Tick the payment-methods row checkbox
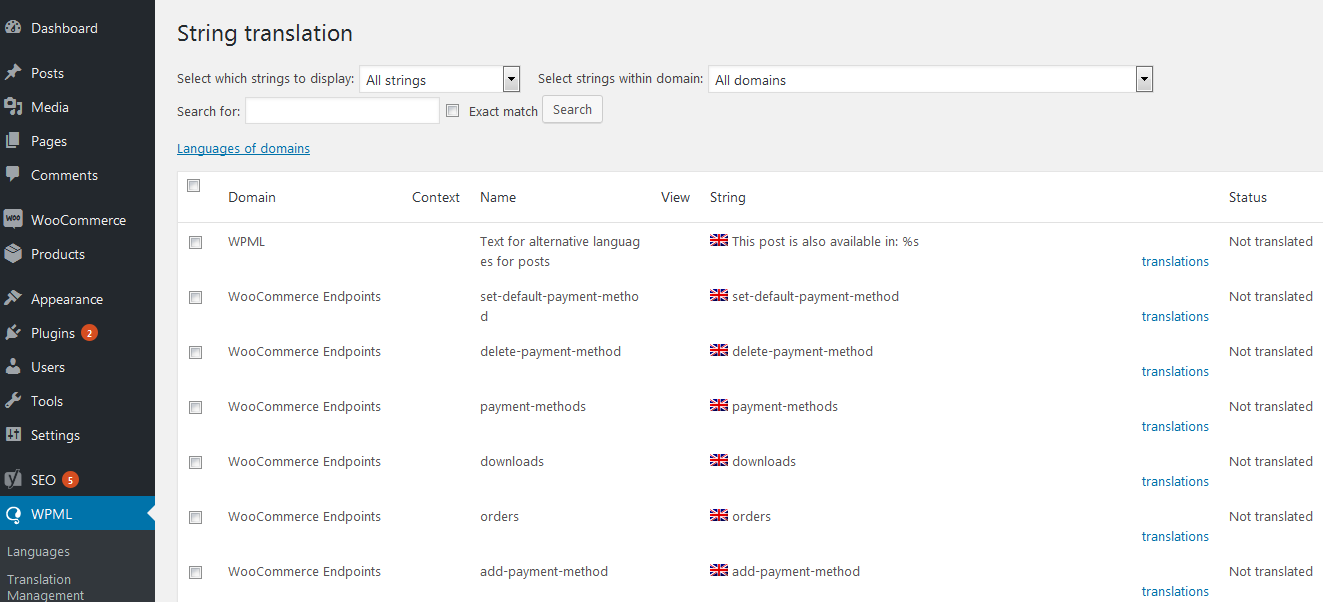 (x=195, y=407)
